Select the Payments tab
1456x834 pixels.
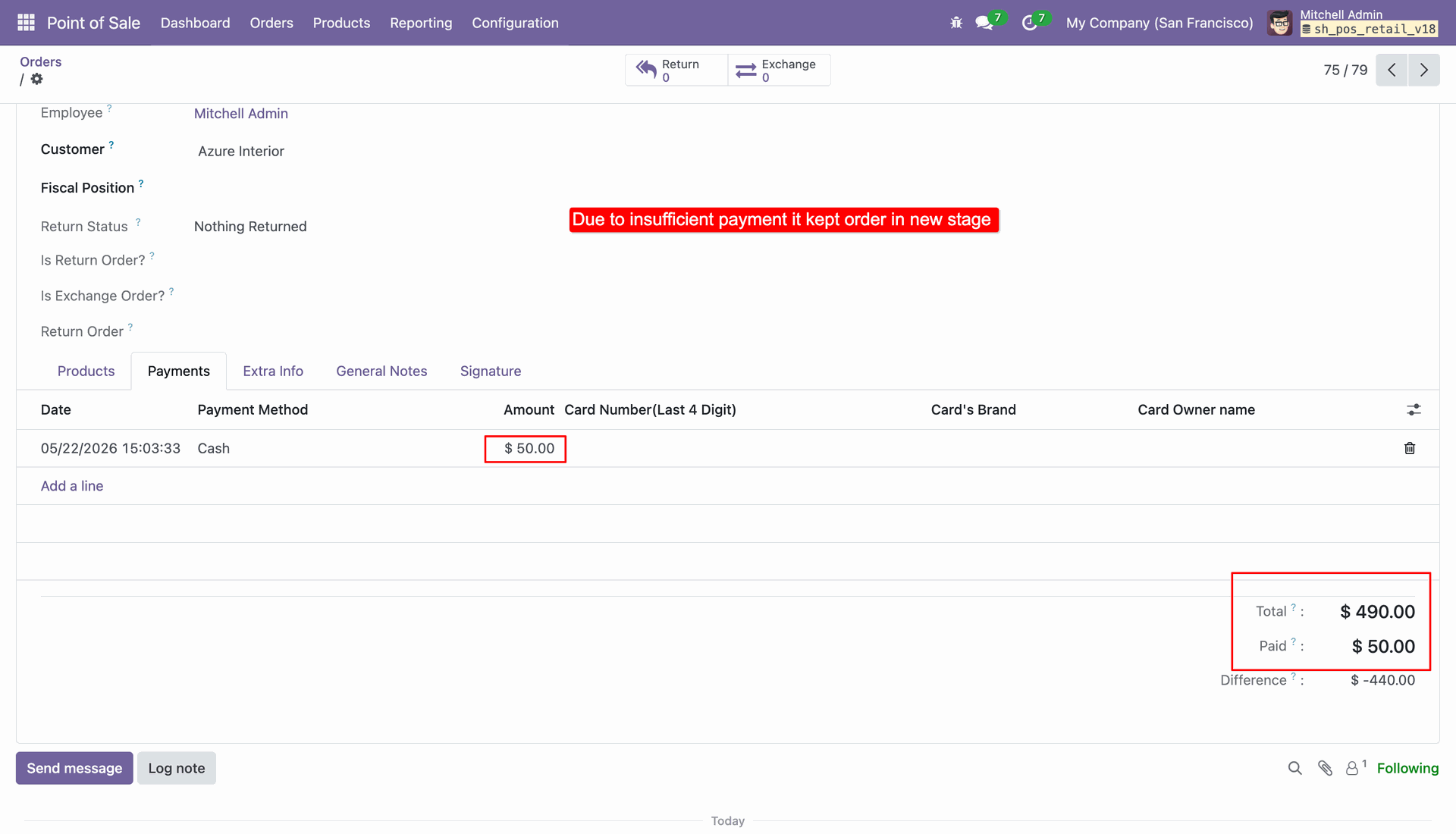click(x=179, y=371)
